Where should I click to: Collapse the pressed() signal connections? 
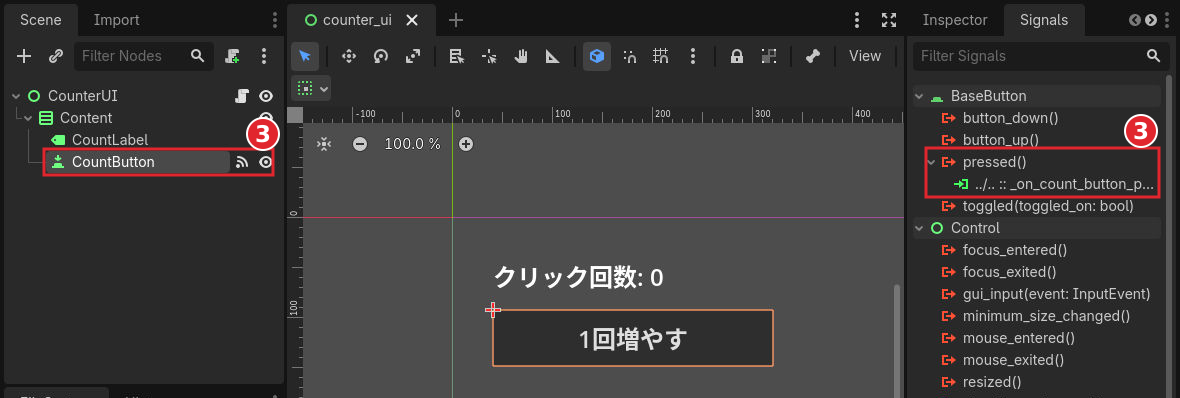[x=932, y=162]
